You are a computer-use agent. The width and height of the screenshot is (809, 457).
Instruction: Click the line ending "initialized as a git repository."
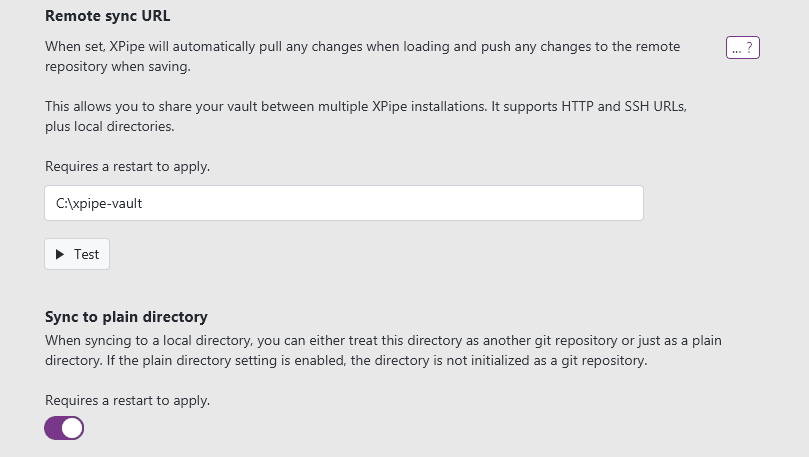click(346, 361)
